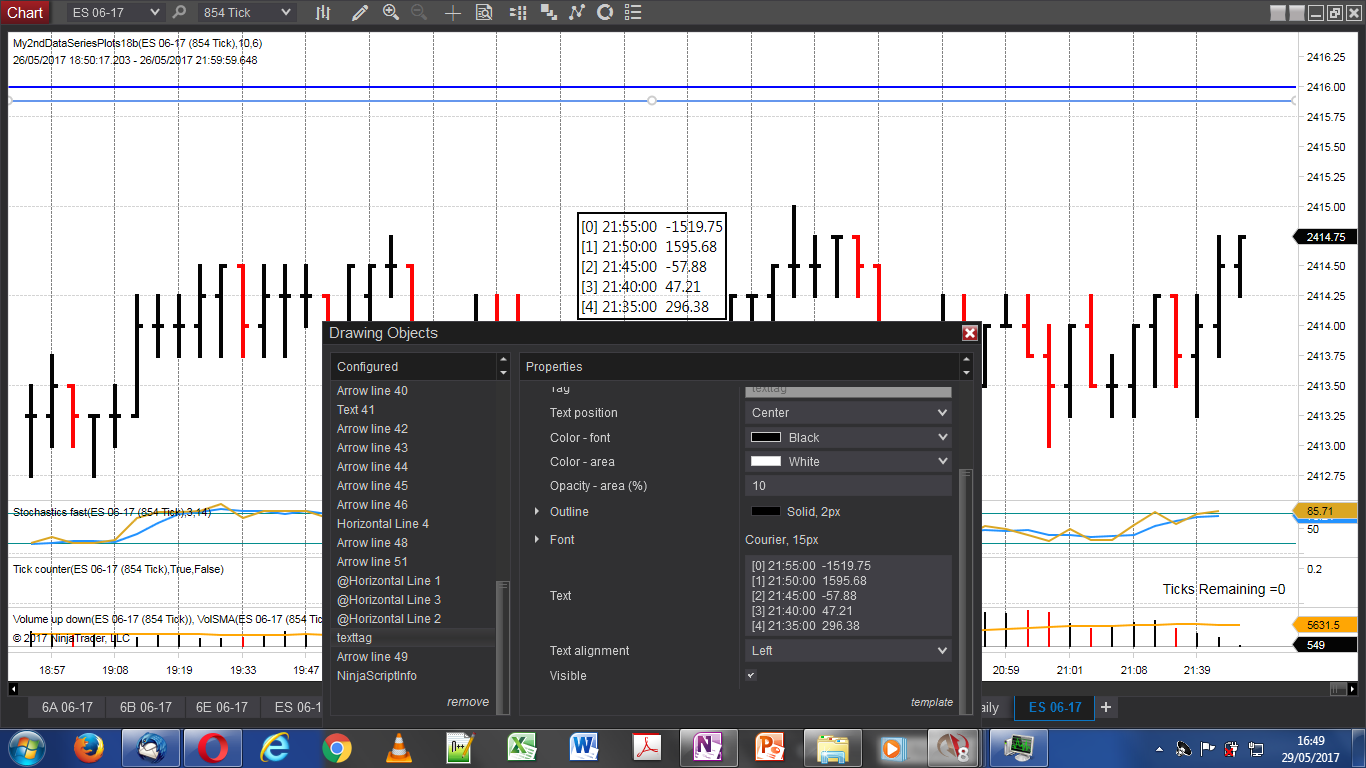Click into the multi-line Text field
The height and width of the screenshot is (768, 1366).
[849, 595]
